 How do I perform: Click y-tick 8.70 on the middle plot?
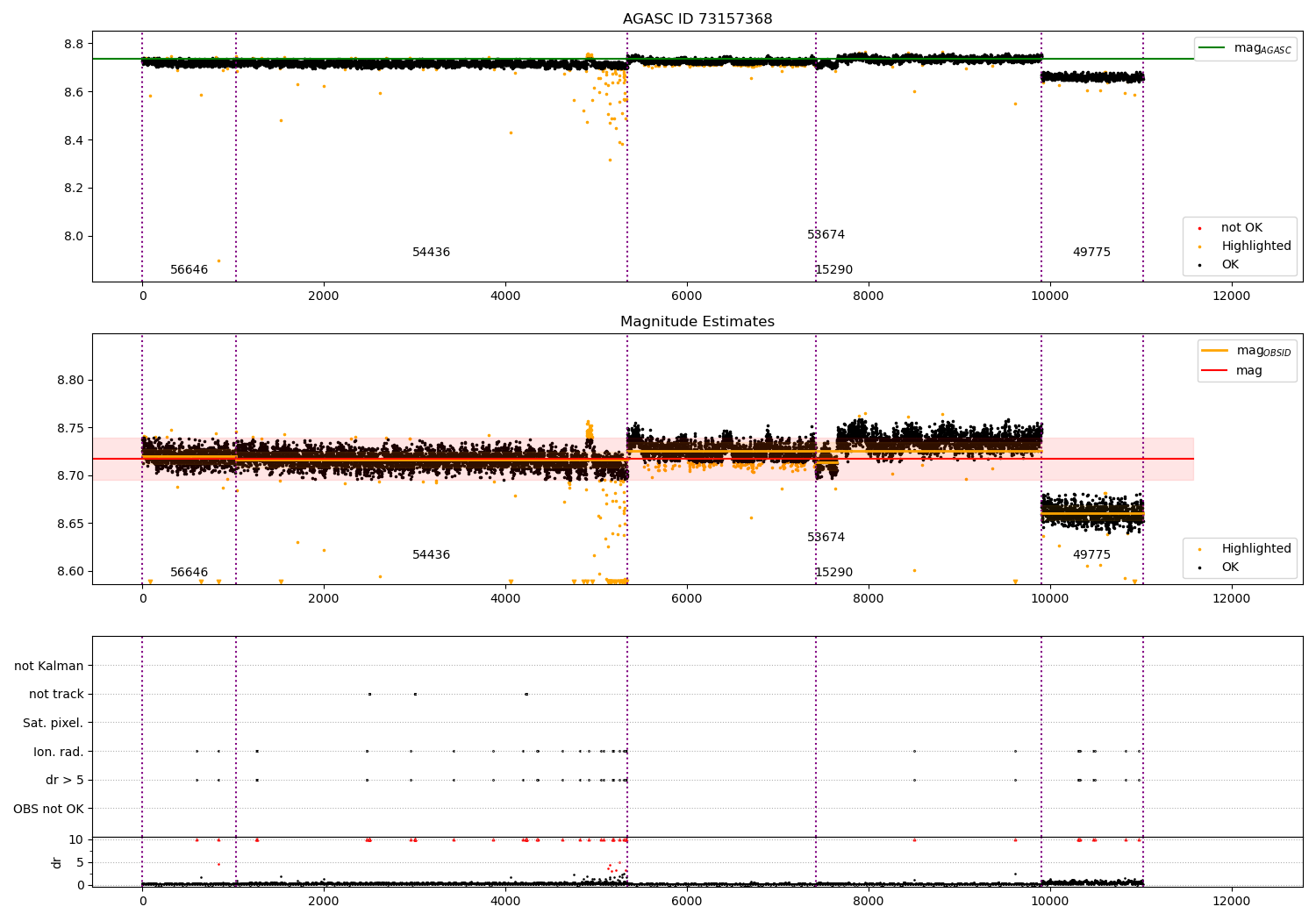point(70,476)
